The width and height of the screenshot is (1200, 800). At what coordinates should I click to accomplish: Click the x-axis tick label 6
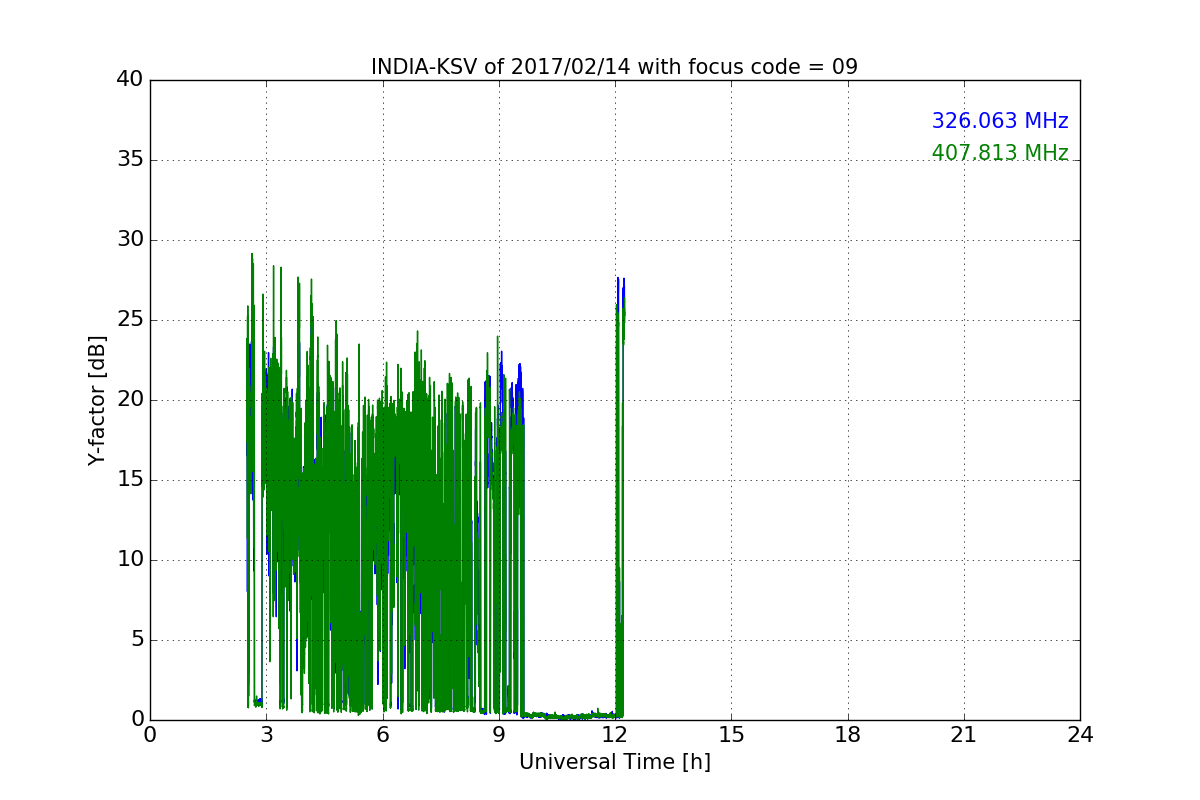coord(383,735)
